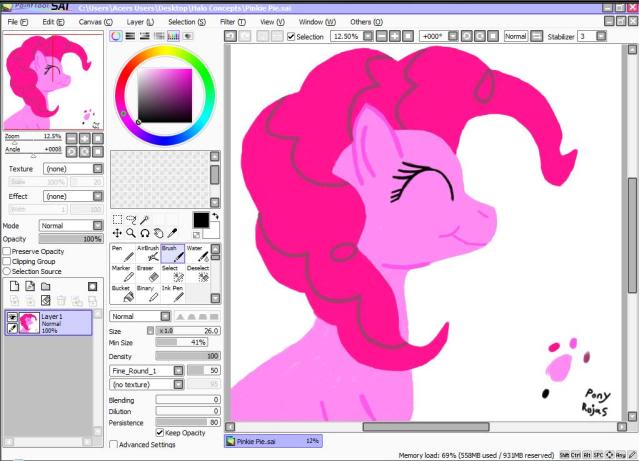Show the RGB slider panel
639x461 pixels.
(x=130, y=36)
